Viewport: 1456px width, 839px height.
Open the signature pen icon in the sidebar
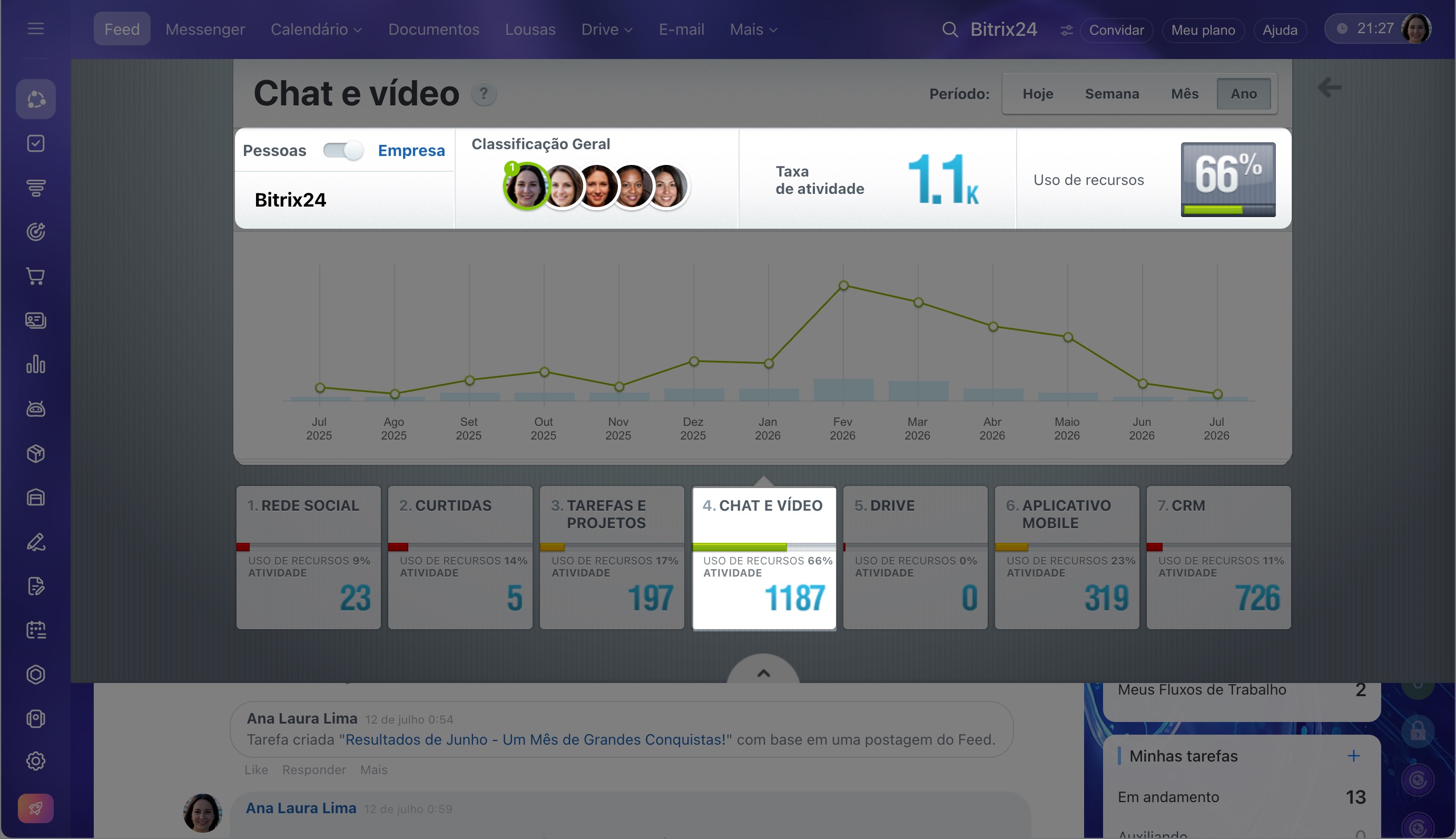[x=36, y=542]
